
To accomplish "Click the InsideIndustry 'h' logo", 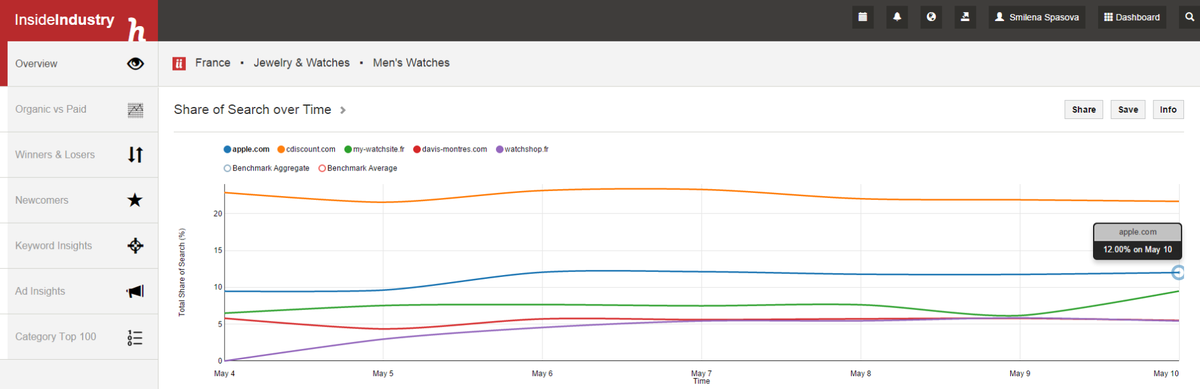I will 138,30.
